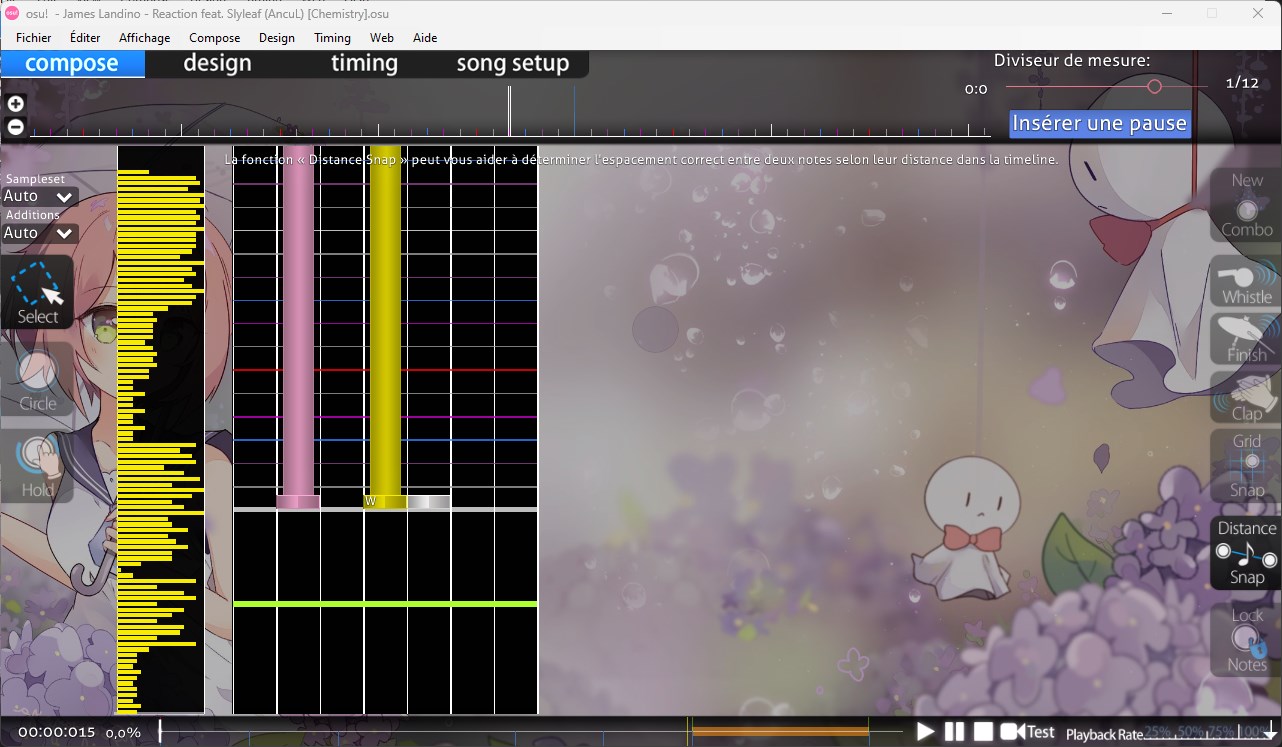Image resolution: width=1282 pixels, height=747 pixels.
Task: Click the orange song progress bar
Action: click(x=780, y=732)
